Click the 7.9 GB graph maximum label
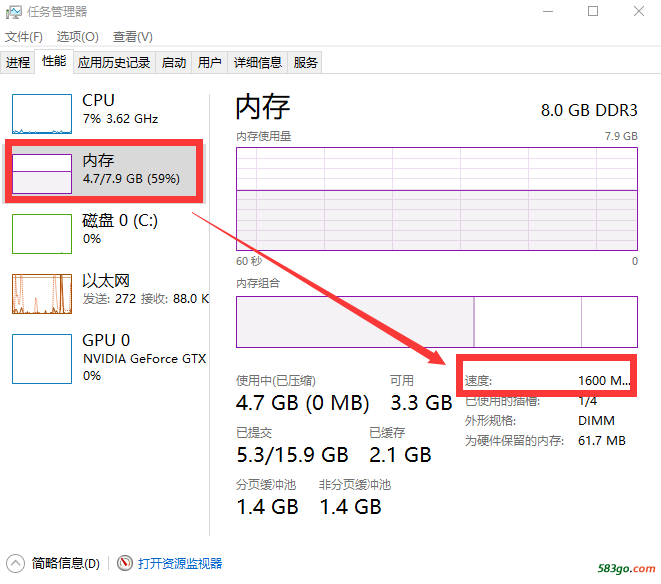This screenshot has width=661, height=584. [621, 136]
